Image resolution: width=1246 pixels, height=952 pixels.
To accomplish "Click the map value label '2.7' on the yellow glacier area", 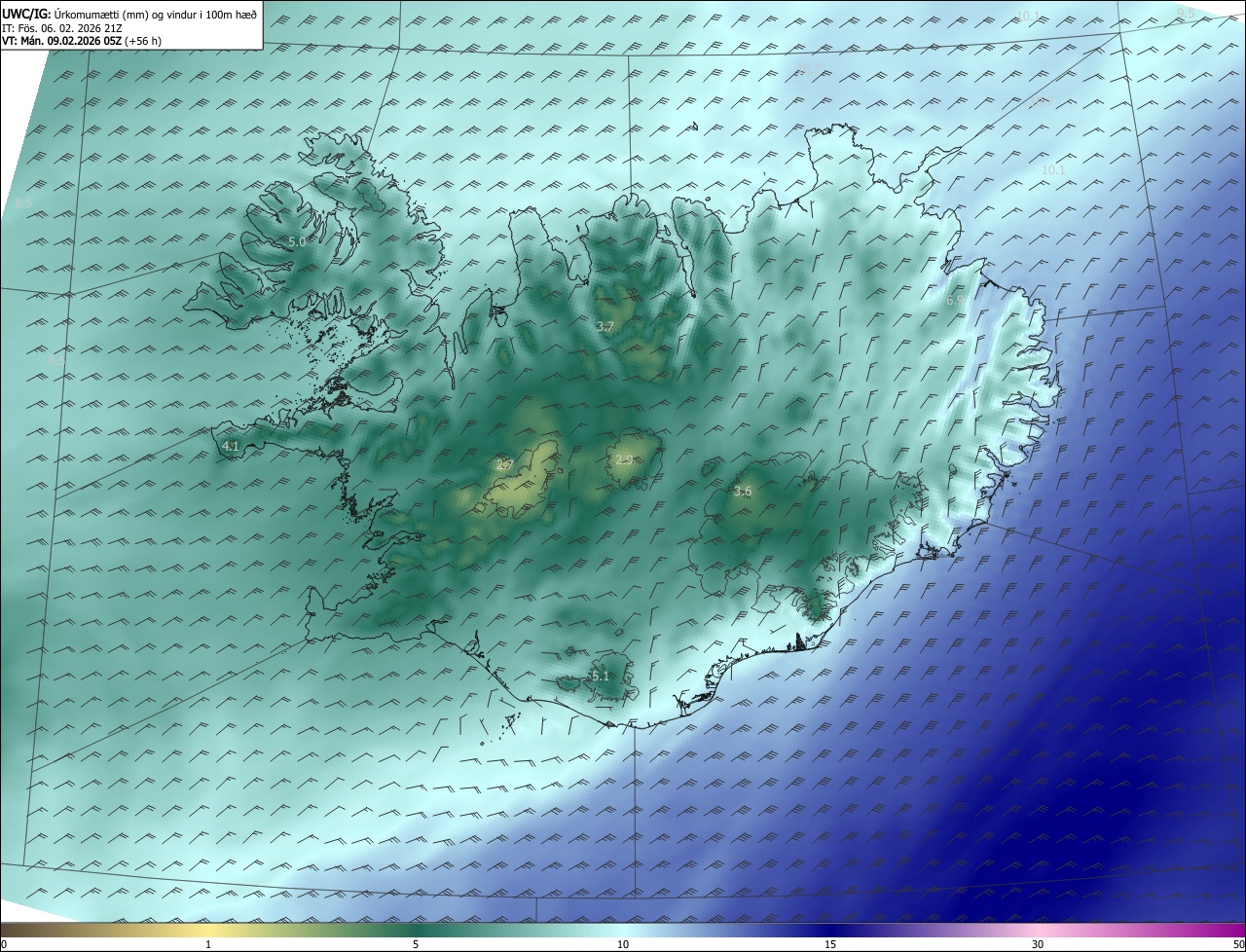I will [x=504, y=465].
